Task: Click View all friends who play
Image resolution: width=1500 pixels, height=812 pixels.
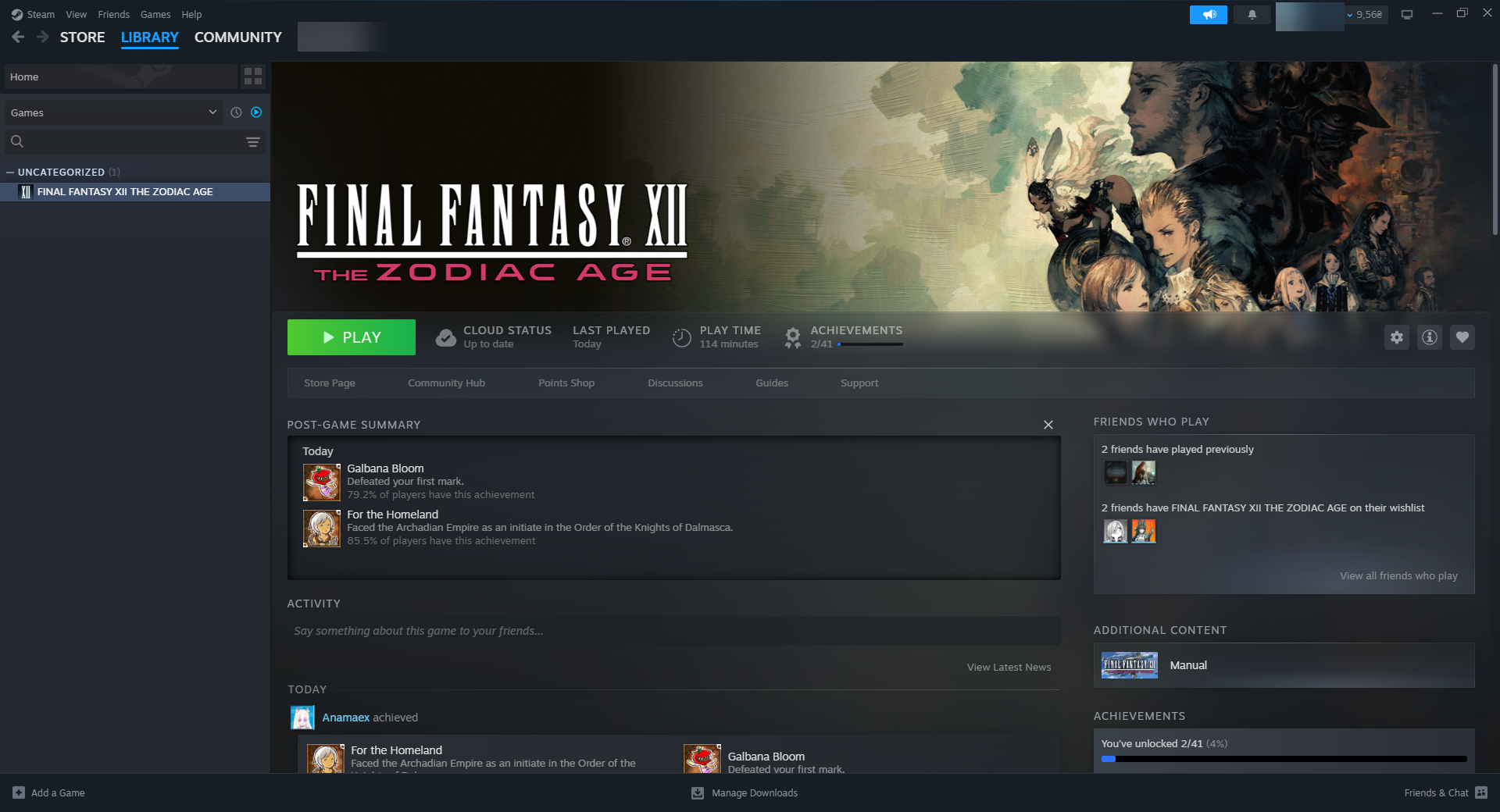Action: (x=1399, y=576)
